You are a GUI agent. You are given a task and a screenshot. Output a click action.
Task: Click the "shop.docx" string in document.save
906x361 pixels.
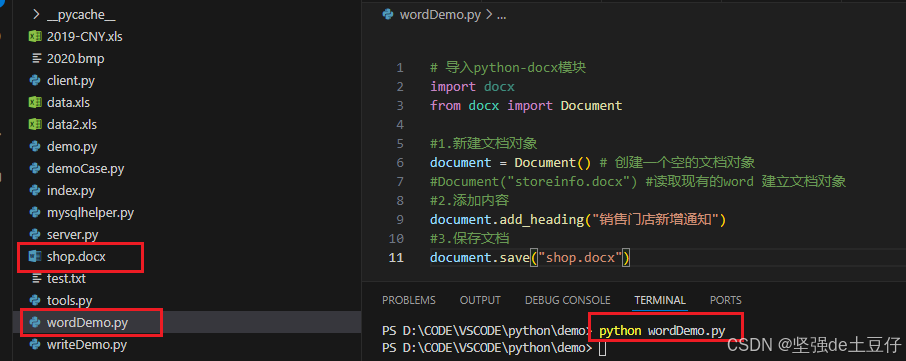pos(580,258)
